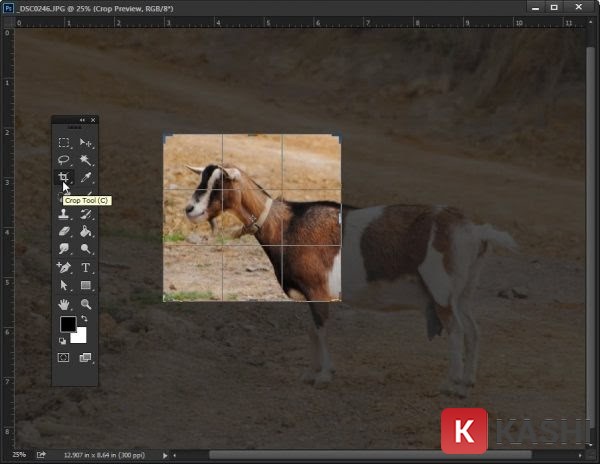Screen dimensions: 600x464
Task: Open the black foreground color picker
Action: click(x=68, y=324)
